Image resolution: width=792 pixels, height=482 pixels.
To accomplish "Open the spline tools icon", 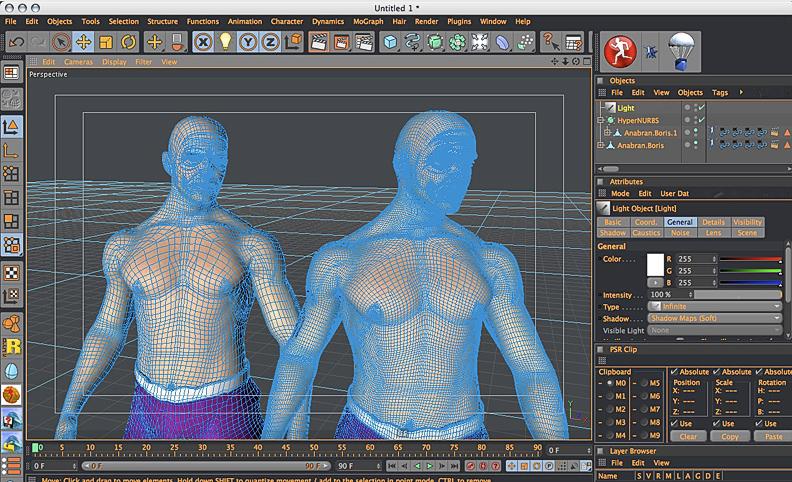I will (x=412, y=42).
